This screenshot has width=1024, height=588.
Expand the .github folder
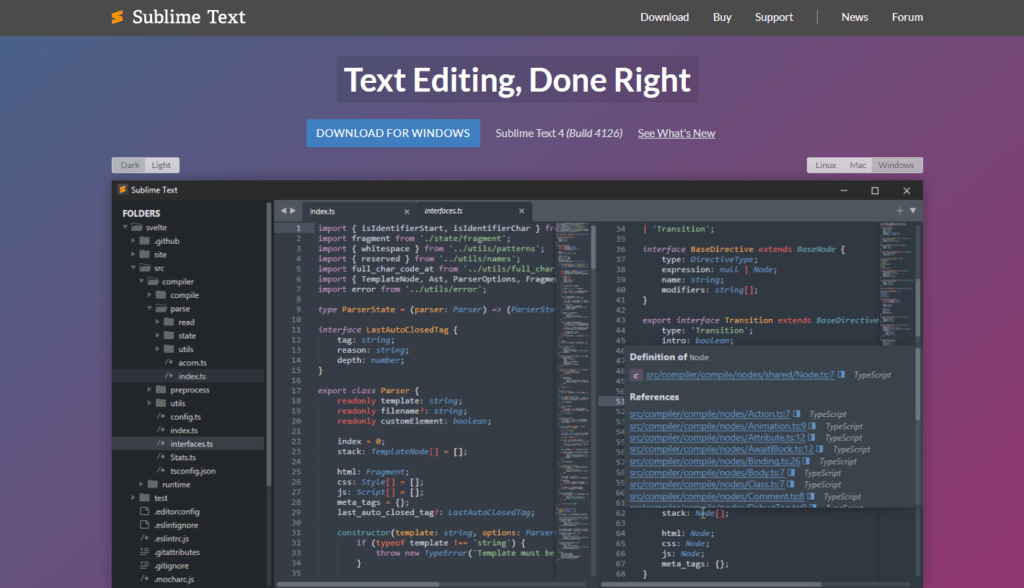coord(133,240)
